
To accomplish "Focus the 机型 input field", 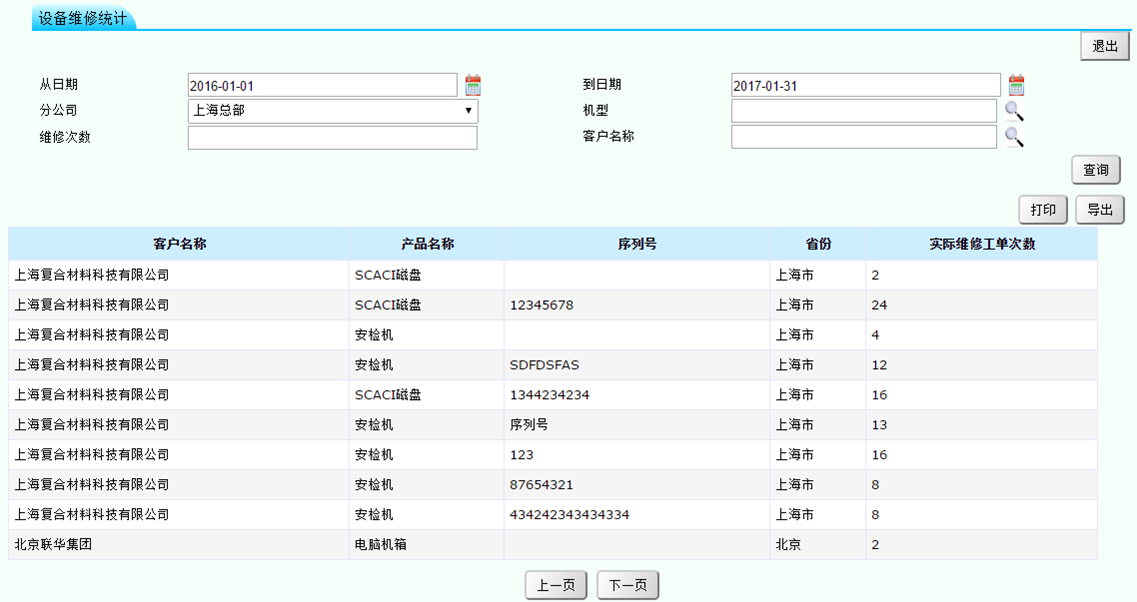I will [x=864, y=111].
